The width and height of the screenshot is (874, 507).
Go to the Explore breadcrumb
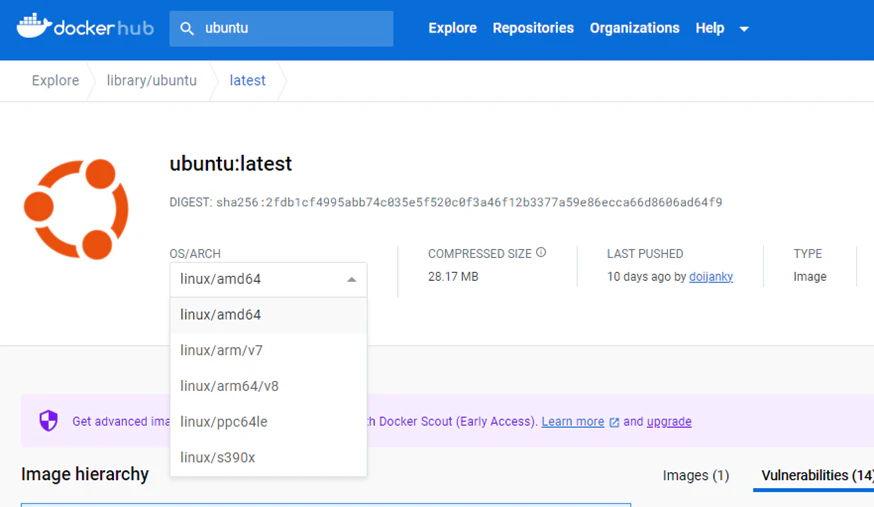click(55, 80)
